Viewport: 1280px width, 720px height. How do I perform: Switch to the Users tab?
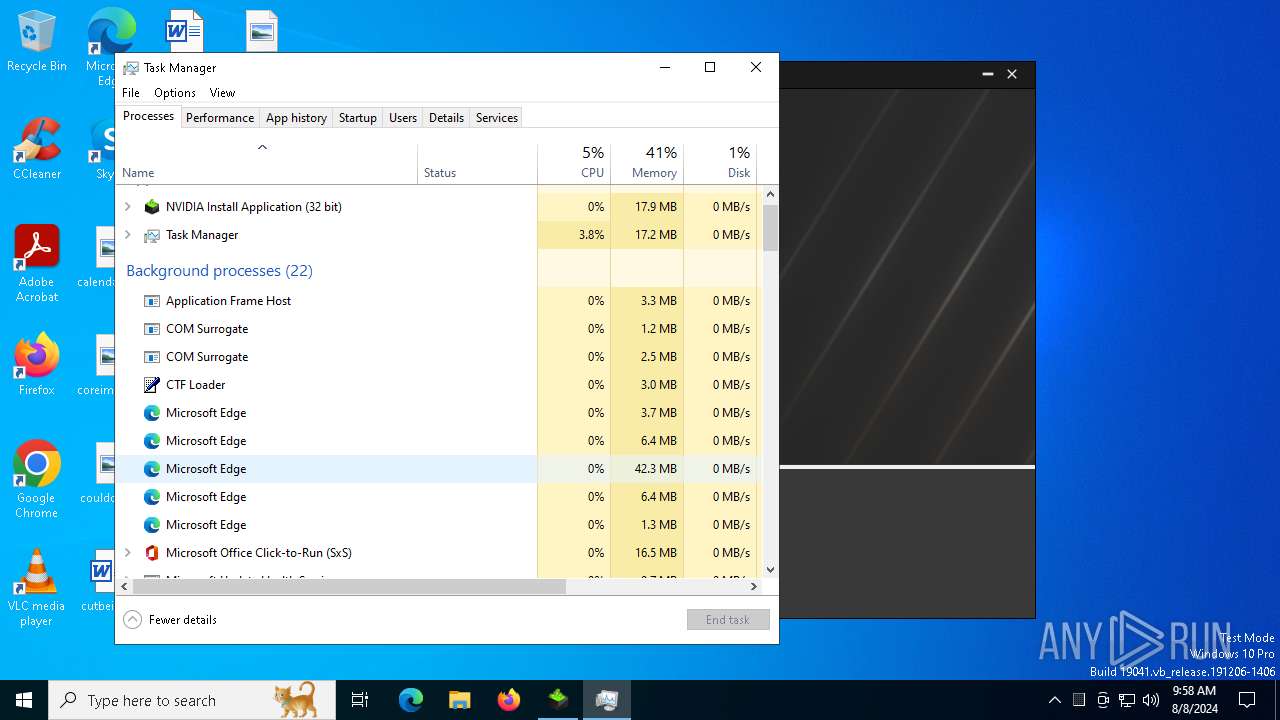[x=403, y=118]
